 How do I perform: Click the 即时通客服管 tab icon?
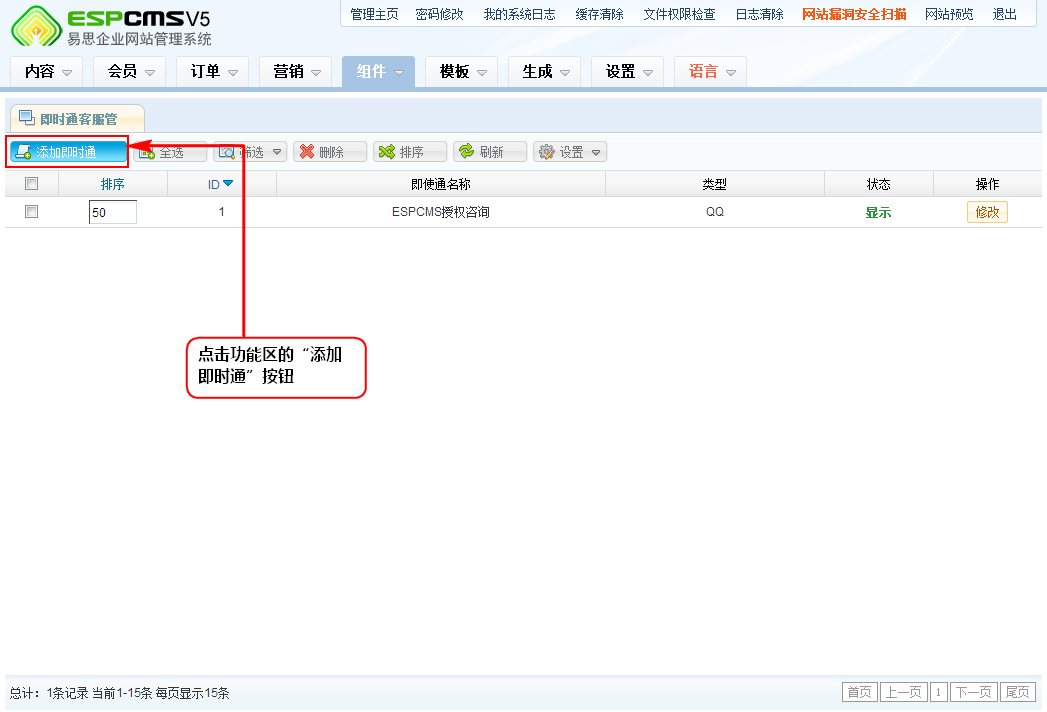tap(26, 119)
